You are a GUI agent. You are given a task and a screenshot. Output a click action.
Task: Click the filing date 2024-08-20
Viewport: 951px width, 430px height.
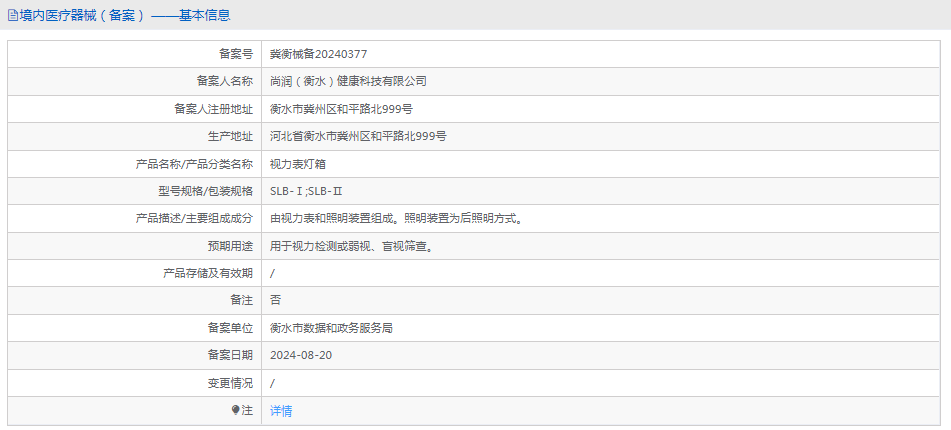pos(301,355)
